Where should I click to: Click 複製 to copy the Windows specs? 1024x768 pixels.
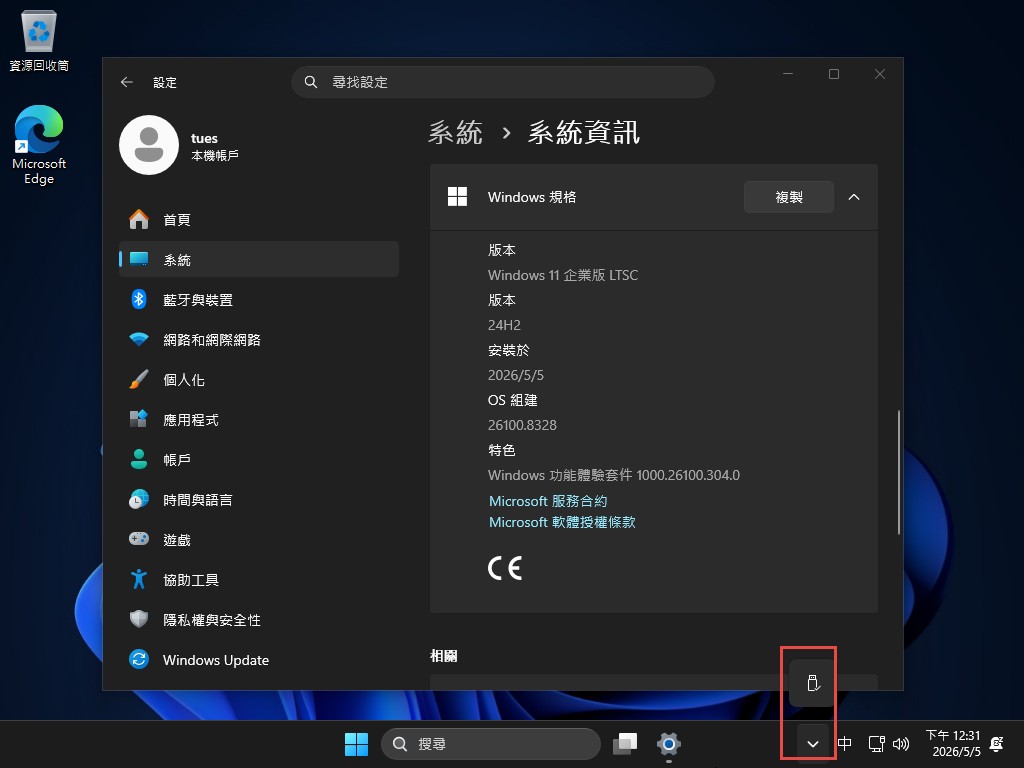coord(789,197)
